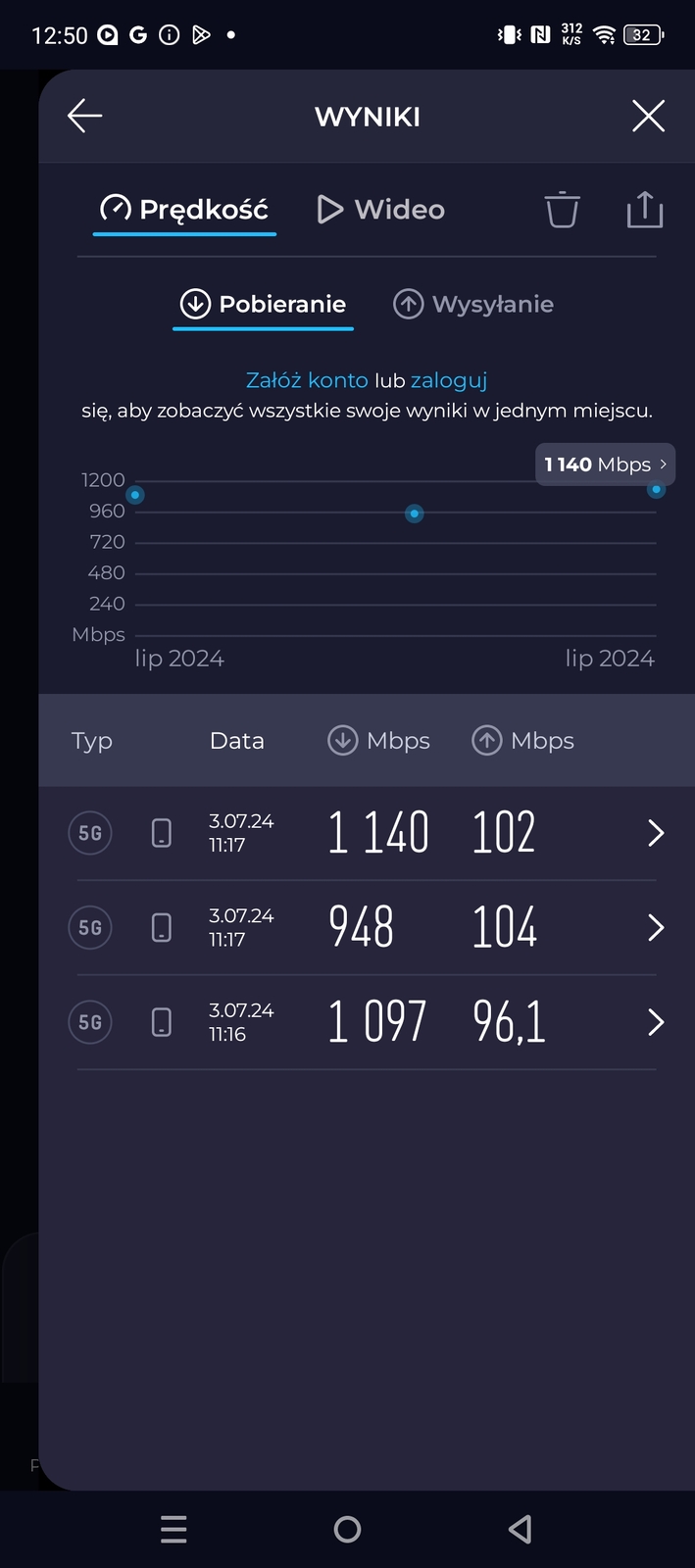Screen dimensions: 695x1568
Task: Tap the phone icon on 11:16 result
Action: coord(162,1022)
